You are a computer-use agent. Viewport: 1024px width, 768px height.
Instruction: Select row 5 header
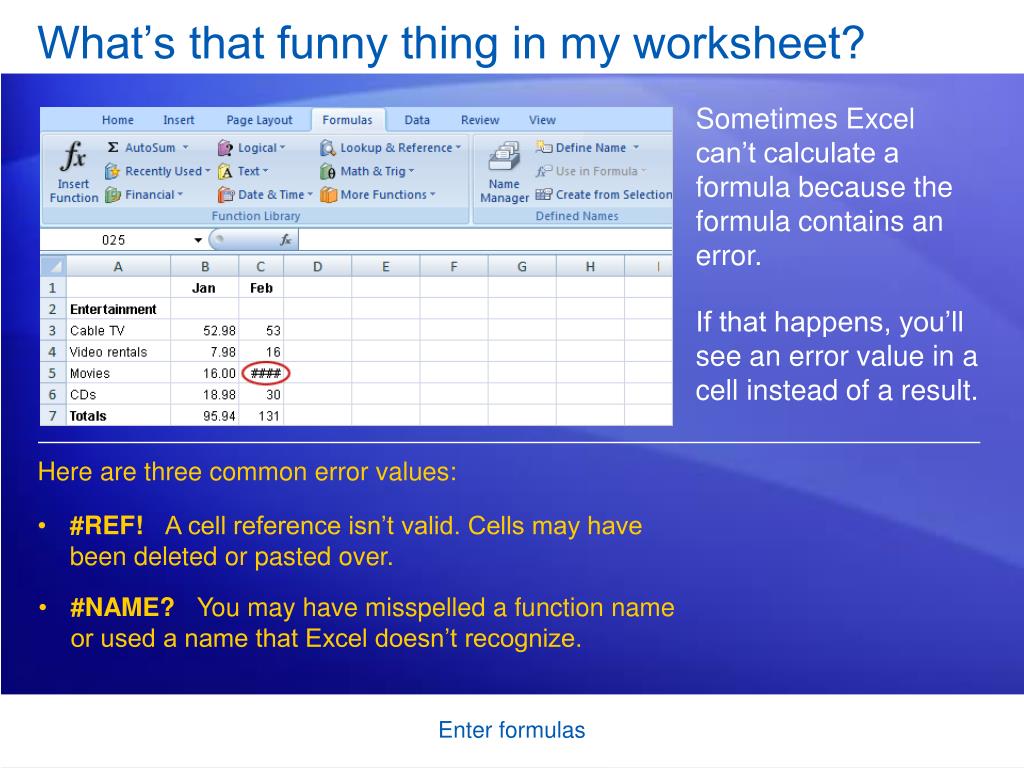click(53, 374)
